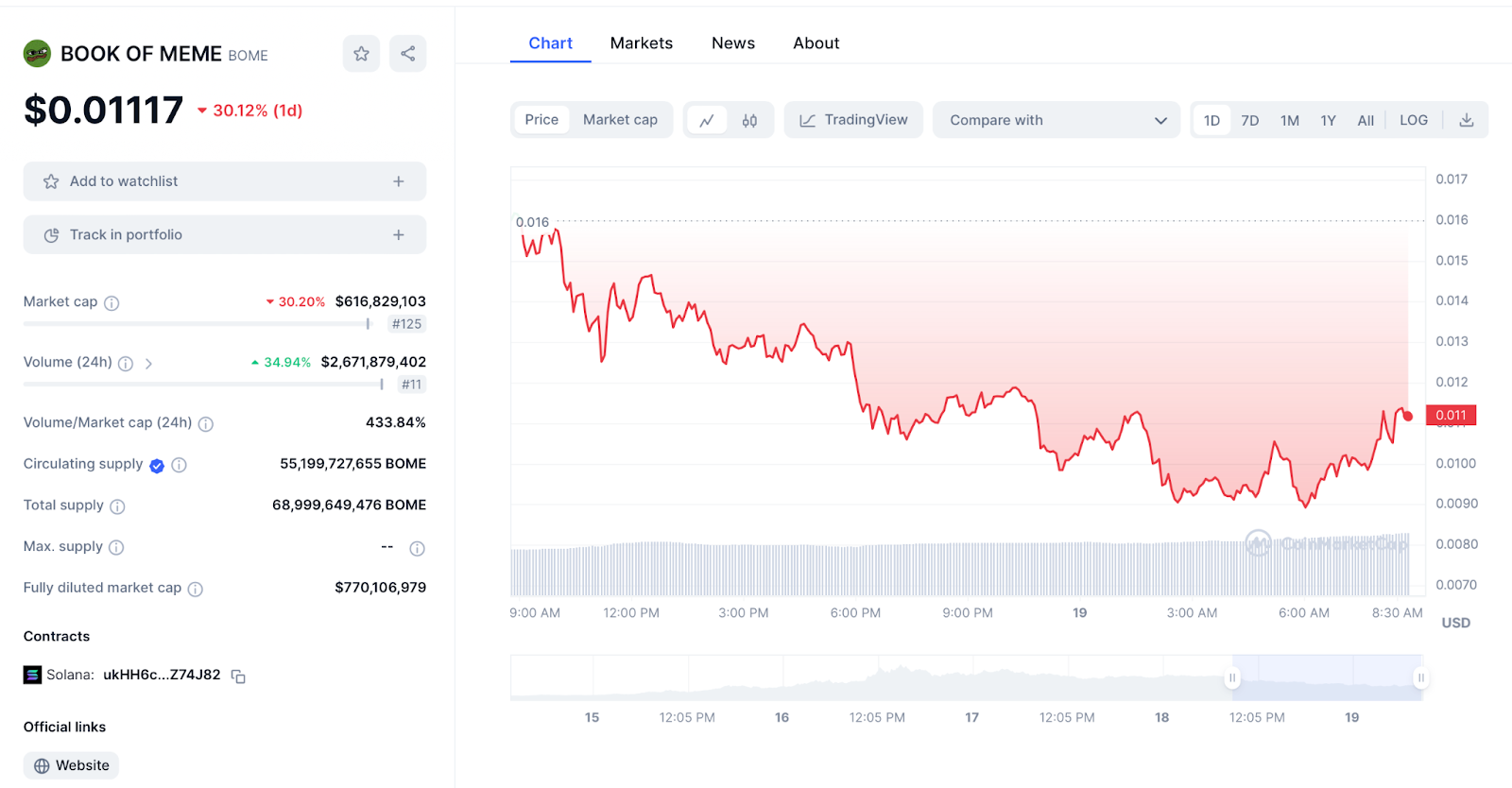Click Add to watchlist button

click(x=225, y=181)
